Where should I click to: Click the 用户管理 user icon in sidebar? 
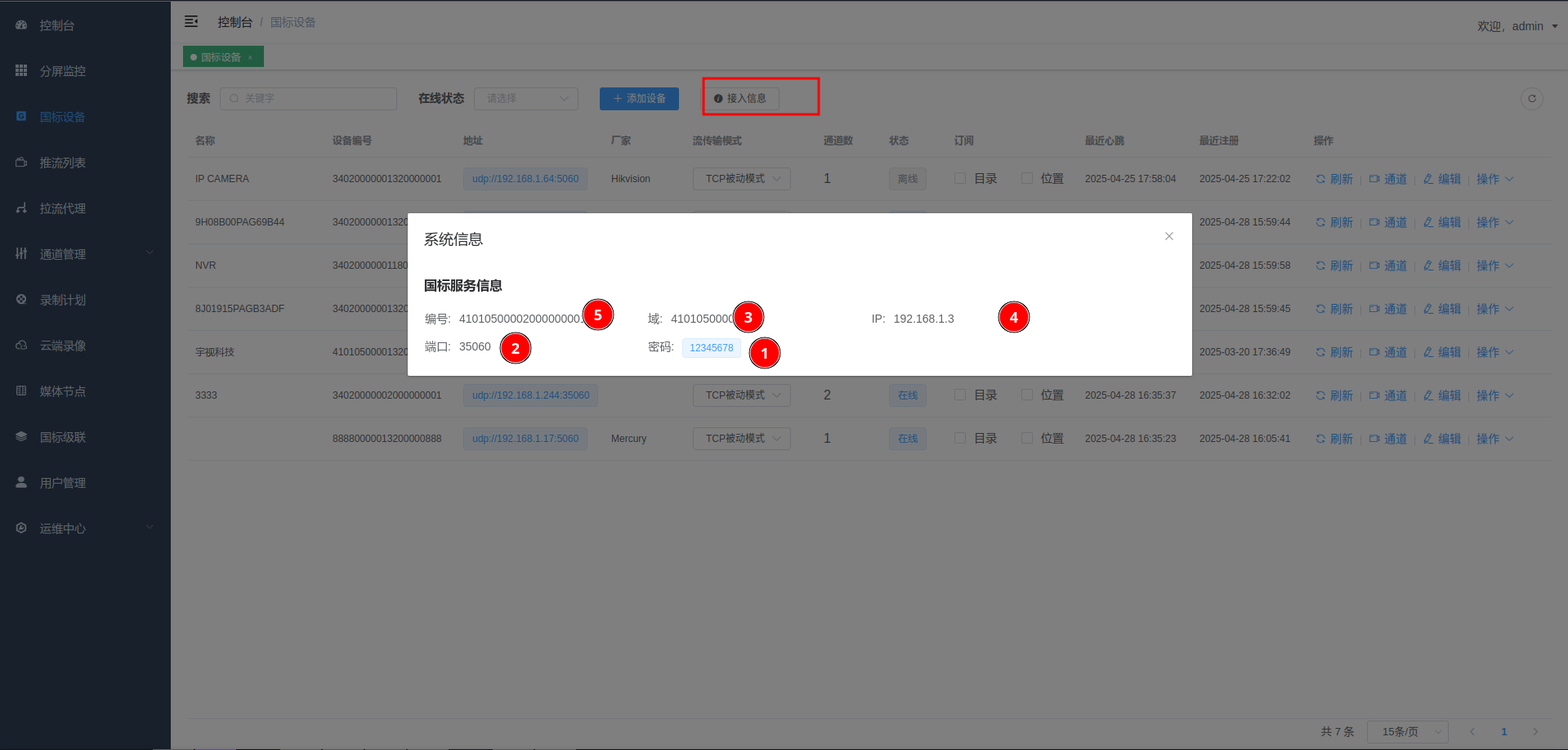tap(21, 483)
